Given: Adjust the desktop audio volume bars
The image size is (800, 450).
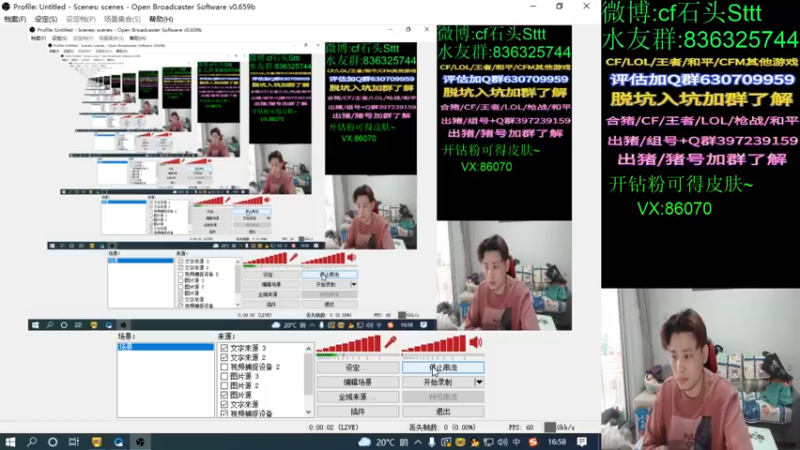Looking at the screenshot, I should click(435, 343).
